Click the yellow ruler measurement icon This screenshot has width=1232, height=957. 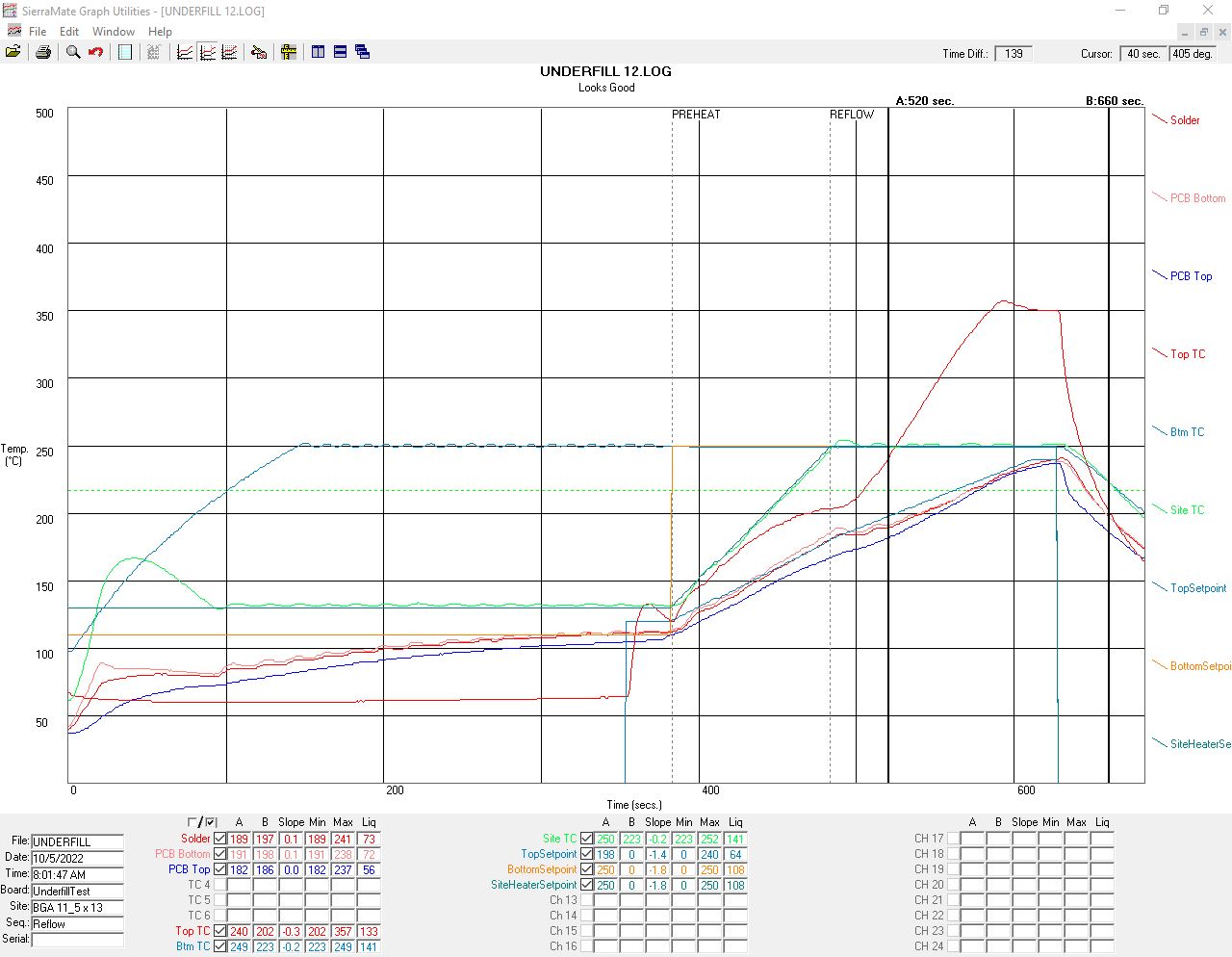pos(289,52)
